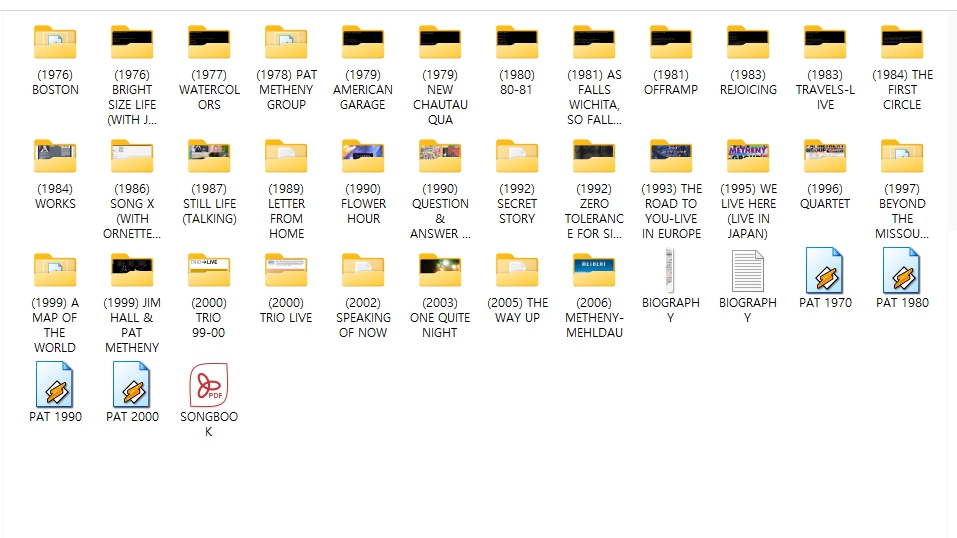The width and height of the screenshot is (957, 538).
Task: Select the BIOGRAPHY tall image thumbnail file
Action: tap(671, 271)
